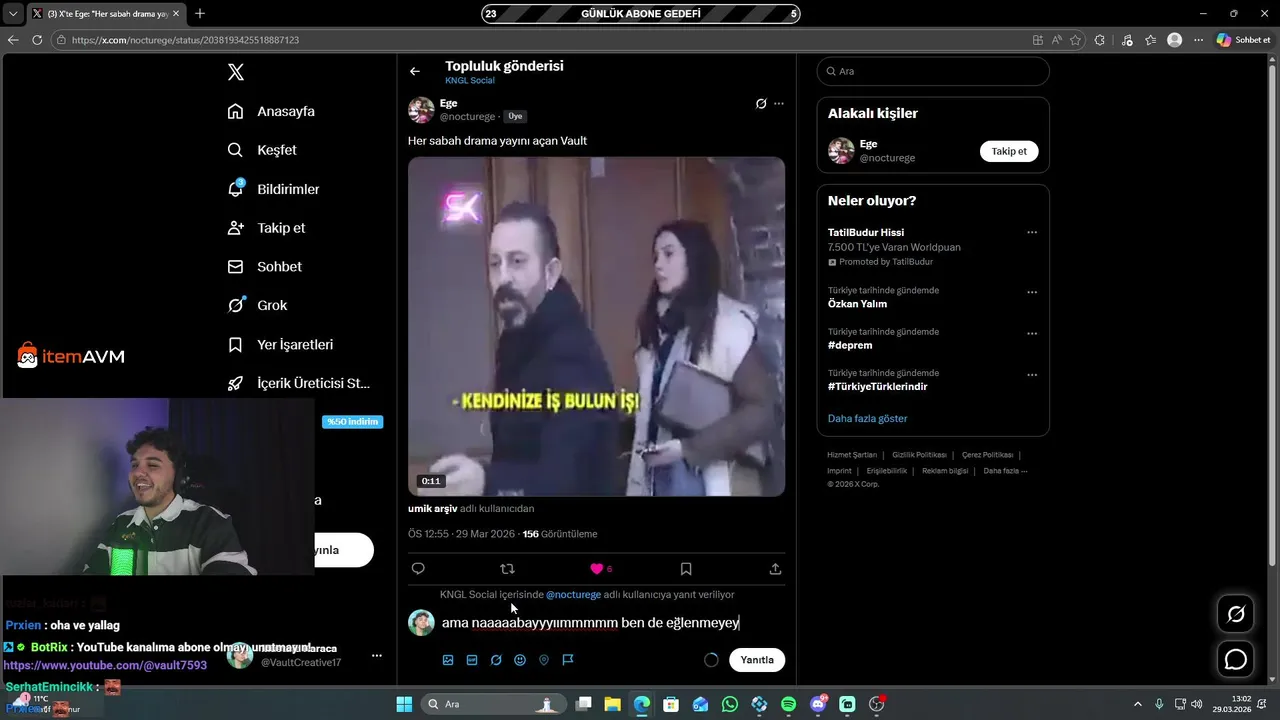Toggle the like heart on post

click(x=597, y=569)
